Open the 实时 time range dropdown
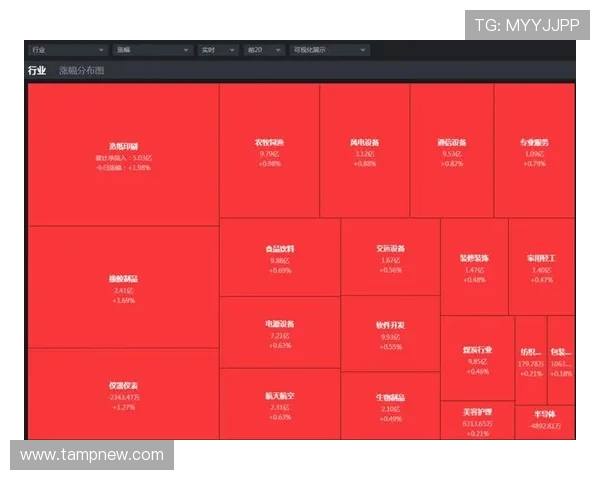This screenshot has height=480, width=600. (x=217, y=49)
